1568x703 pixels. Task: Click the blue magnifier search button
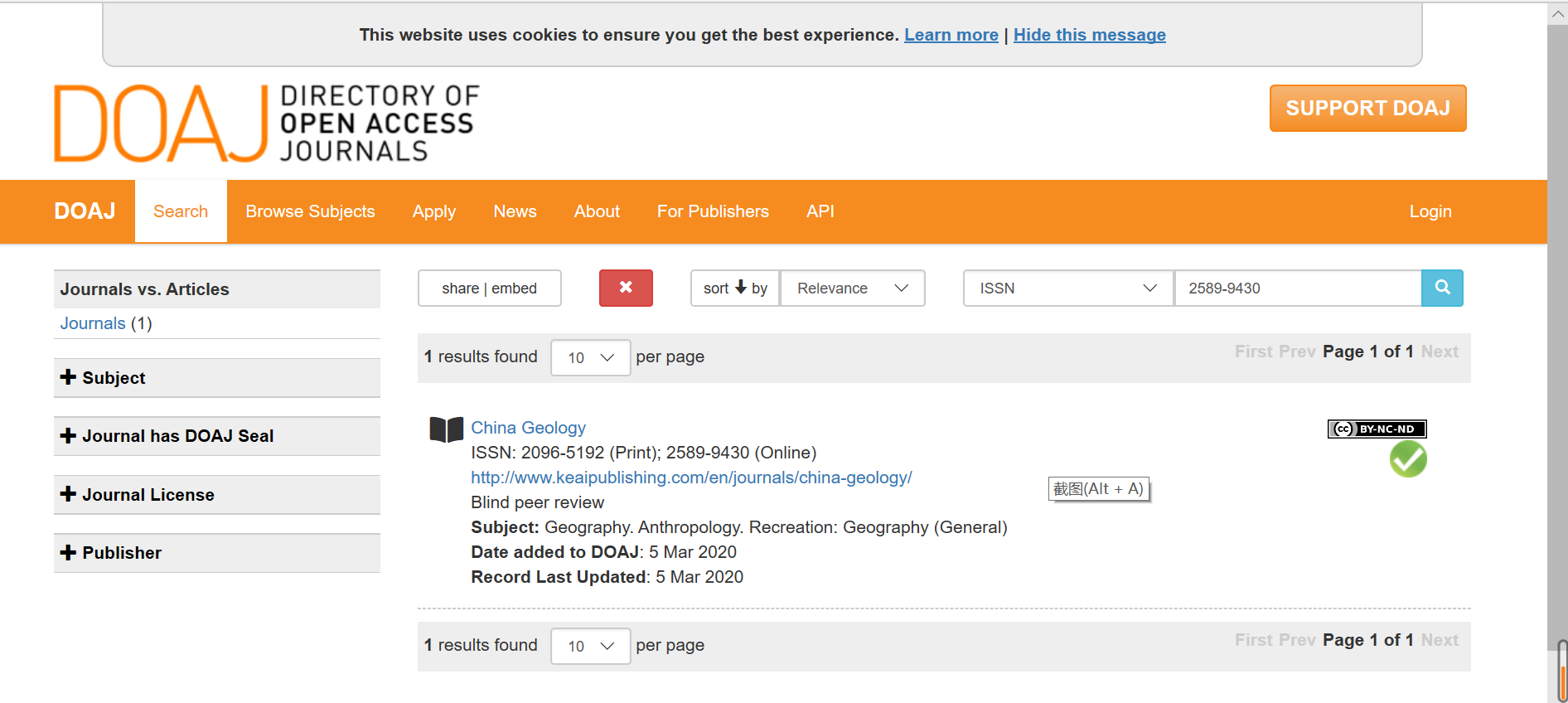(x=1442, y=288)
